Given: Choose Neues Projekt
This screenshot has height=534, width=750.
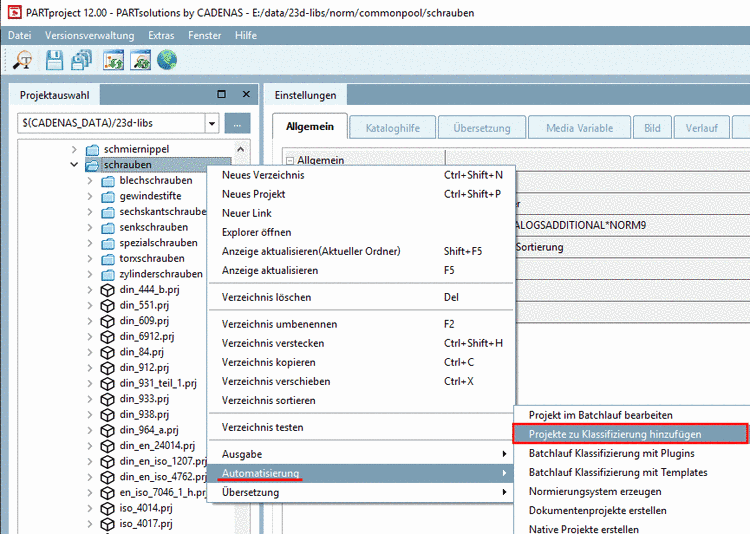Looking at the screenshot, I should pos(362,194).
